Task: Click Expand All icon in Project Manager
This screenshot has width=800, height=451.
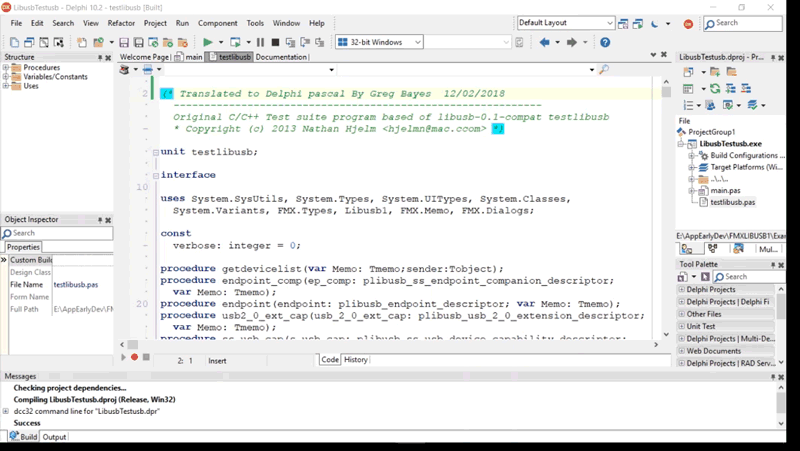Action: click(x=731, y=88)
